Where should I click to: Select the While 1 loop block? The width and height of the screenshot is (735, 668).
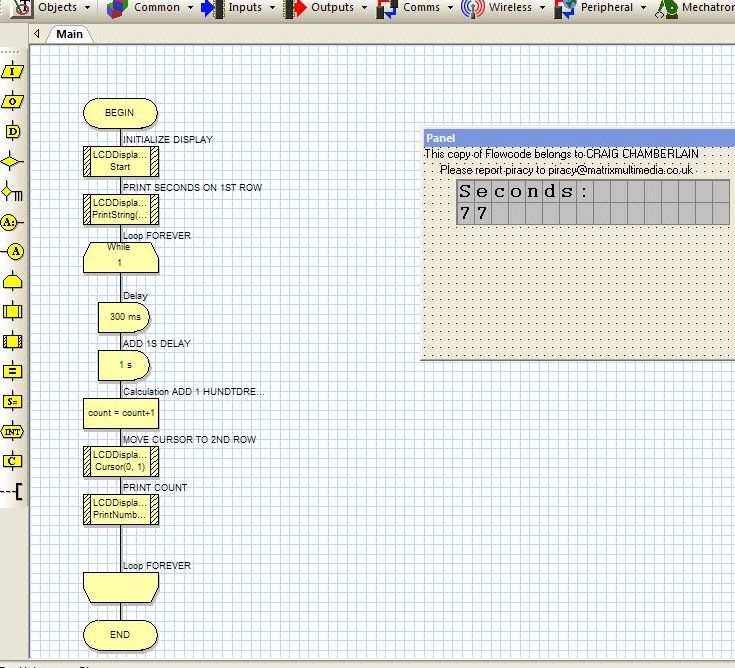click(x=121, y=257)
